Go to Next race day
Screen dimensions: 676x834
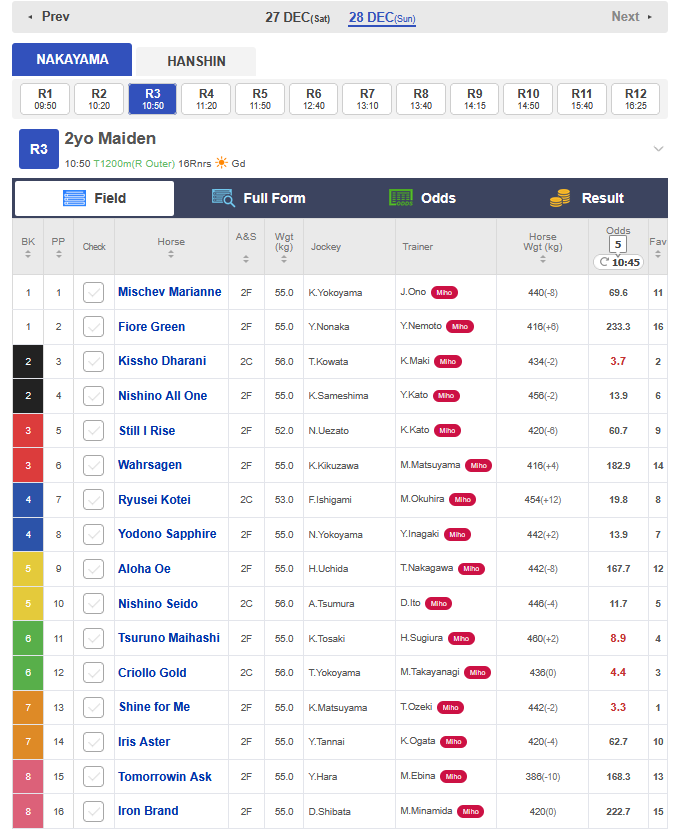631,17
